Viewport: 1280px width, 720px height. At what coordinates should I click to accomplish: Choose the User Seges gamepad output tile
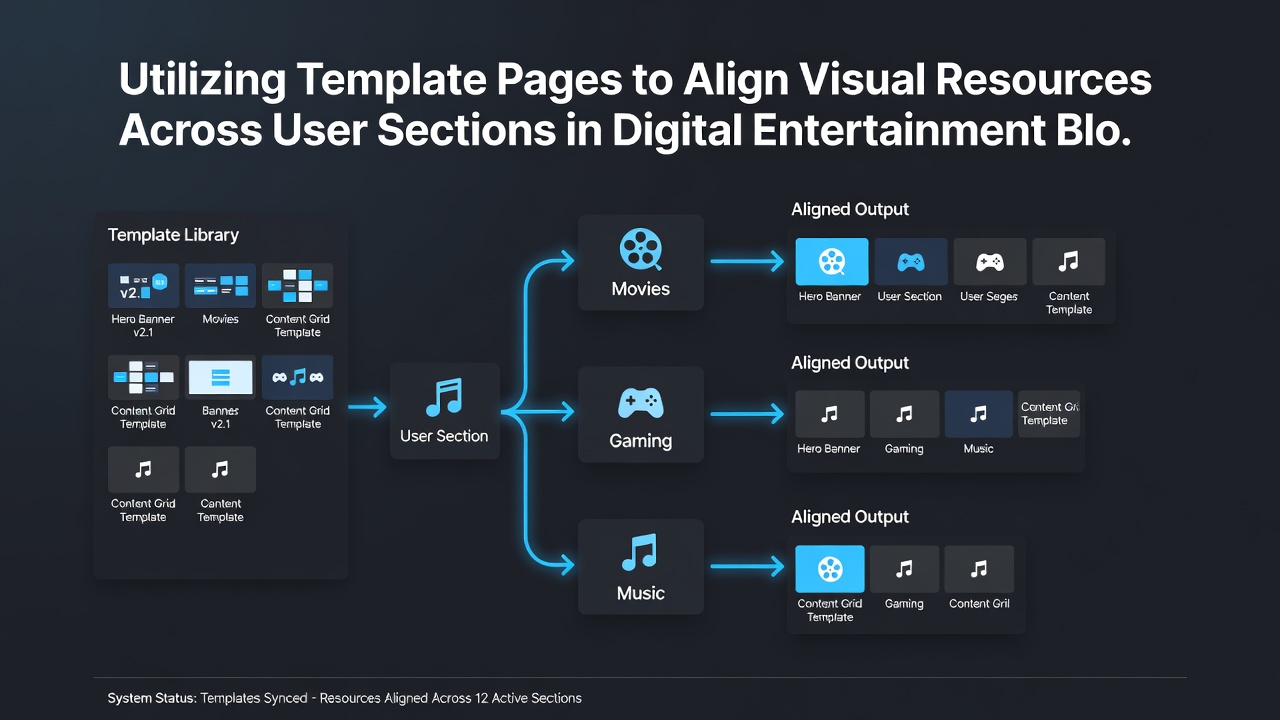[x=989, y=262]
